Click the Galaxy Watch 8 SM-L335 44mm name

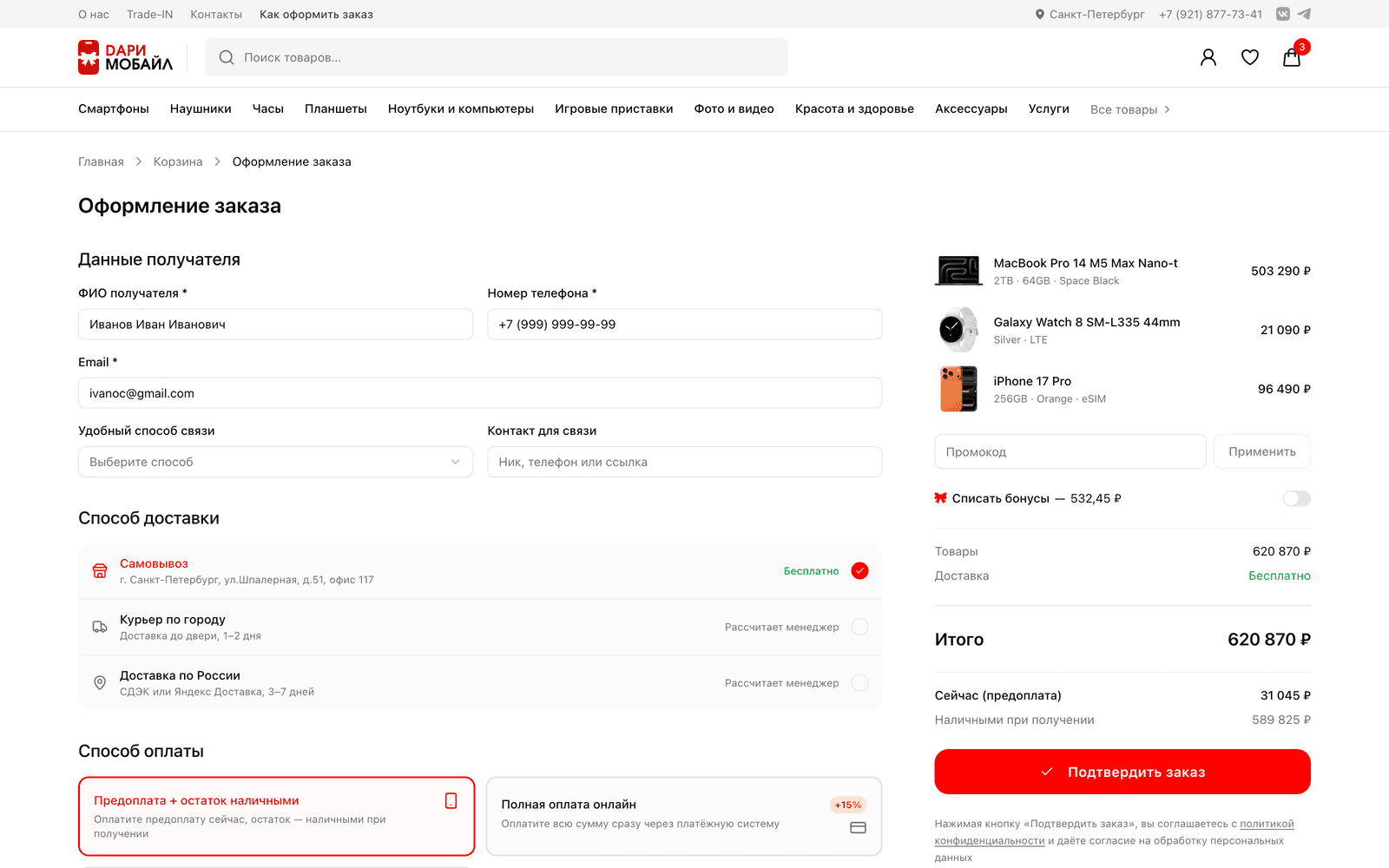1087,322
